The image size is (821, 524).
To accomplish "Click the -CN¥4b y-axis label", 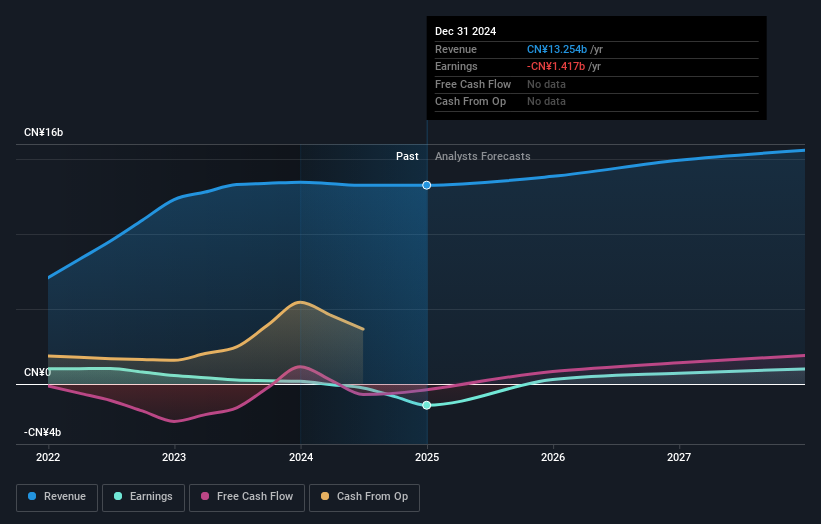I will (42, 432).
